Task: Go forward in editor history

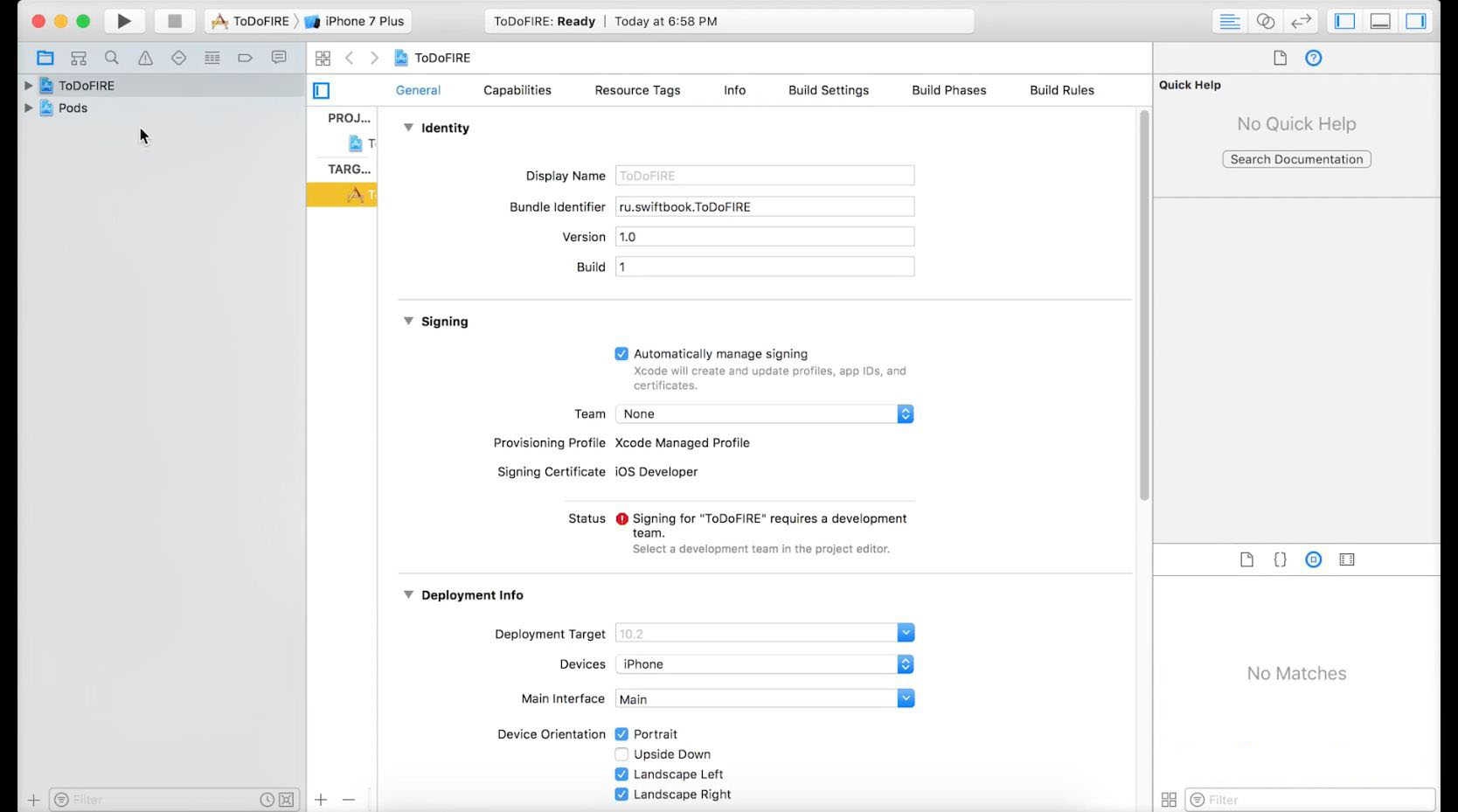Action: click(374, 58)
